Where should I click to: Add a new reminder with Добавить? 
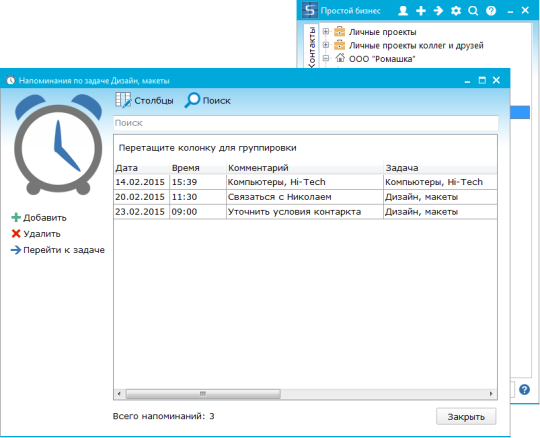39,218
